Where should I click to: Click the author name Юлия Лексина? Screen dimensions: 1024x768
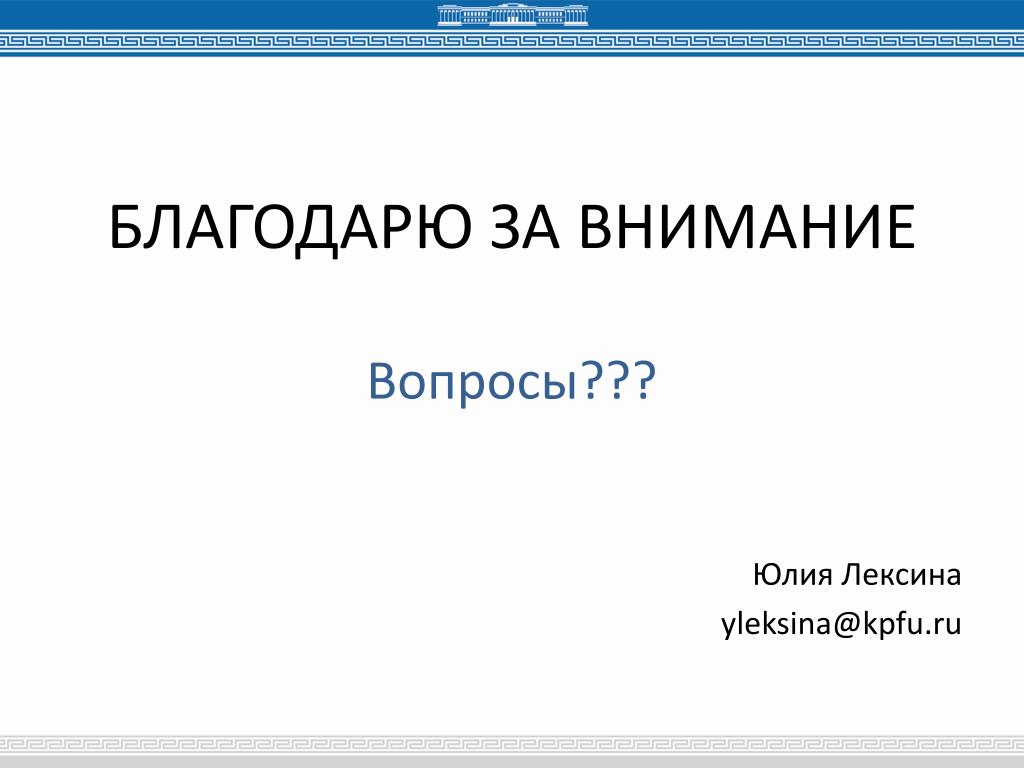point(857,575)
